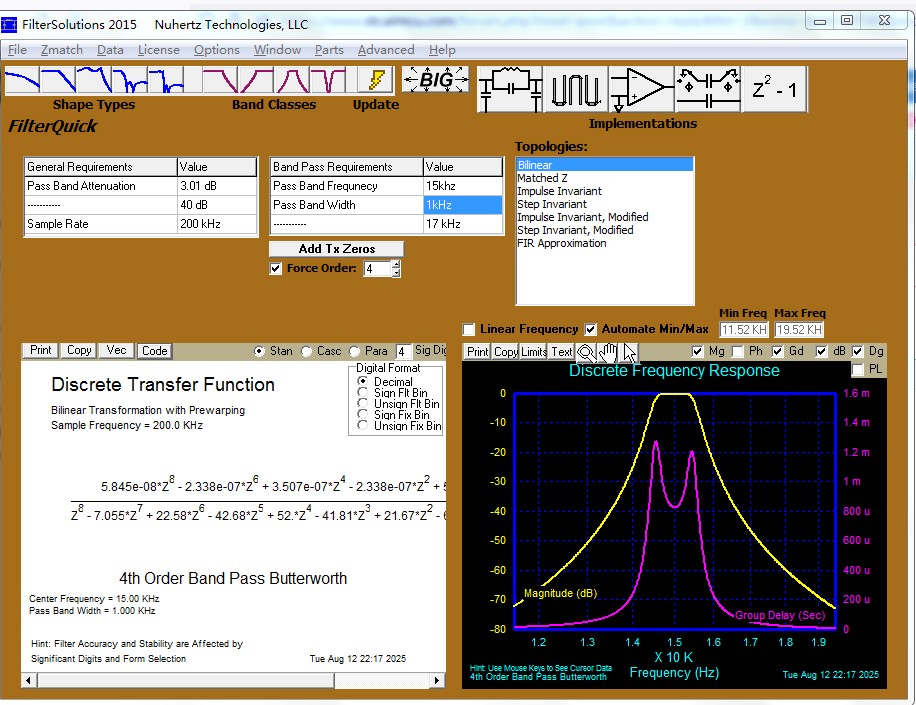
Task: Select the op-amp active filter implementation
Action: (641, 90)
